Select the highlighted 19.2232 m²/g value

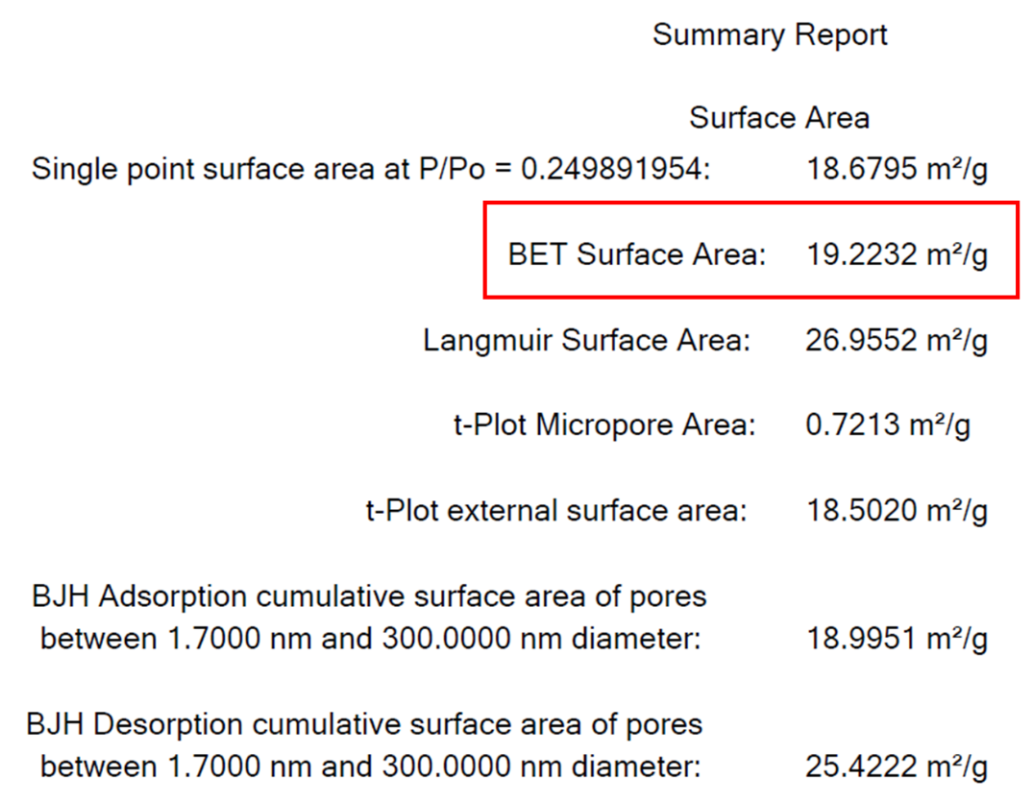[897, 255]
